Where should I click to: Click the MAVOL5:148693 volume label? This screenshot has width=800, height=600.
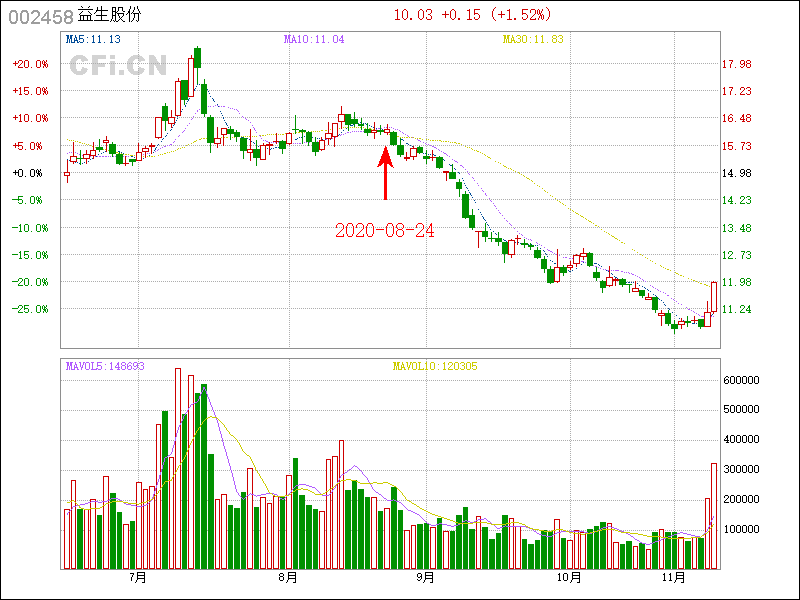tap(105, 366)
